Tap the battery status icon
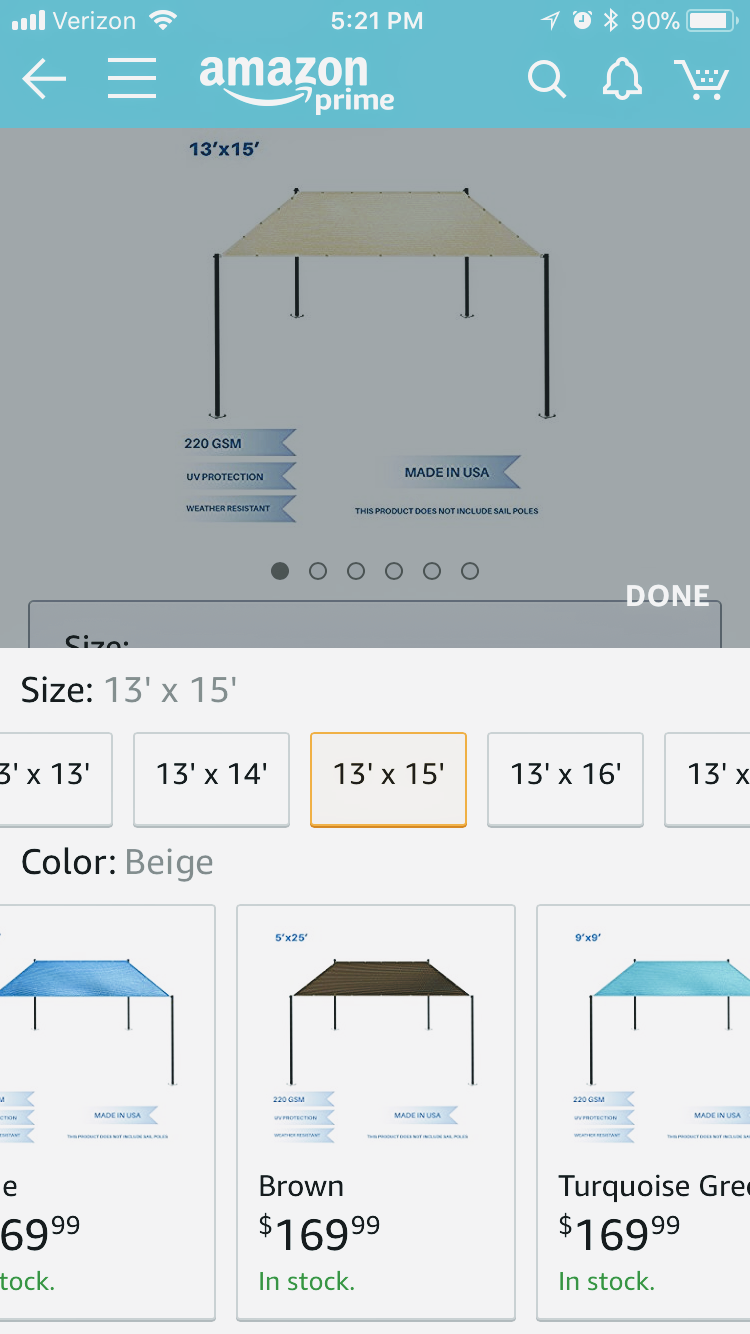750x1334 pixels. tap(712, 21)
